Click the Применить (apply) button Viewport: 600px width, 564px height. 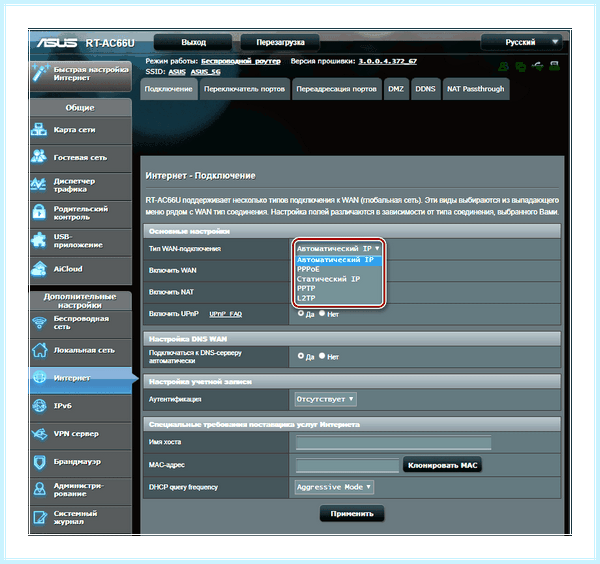click(x=352, y=513)
